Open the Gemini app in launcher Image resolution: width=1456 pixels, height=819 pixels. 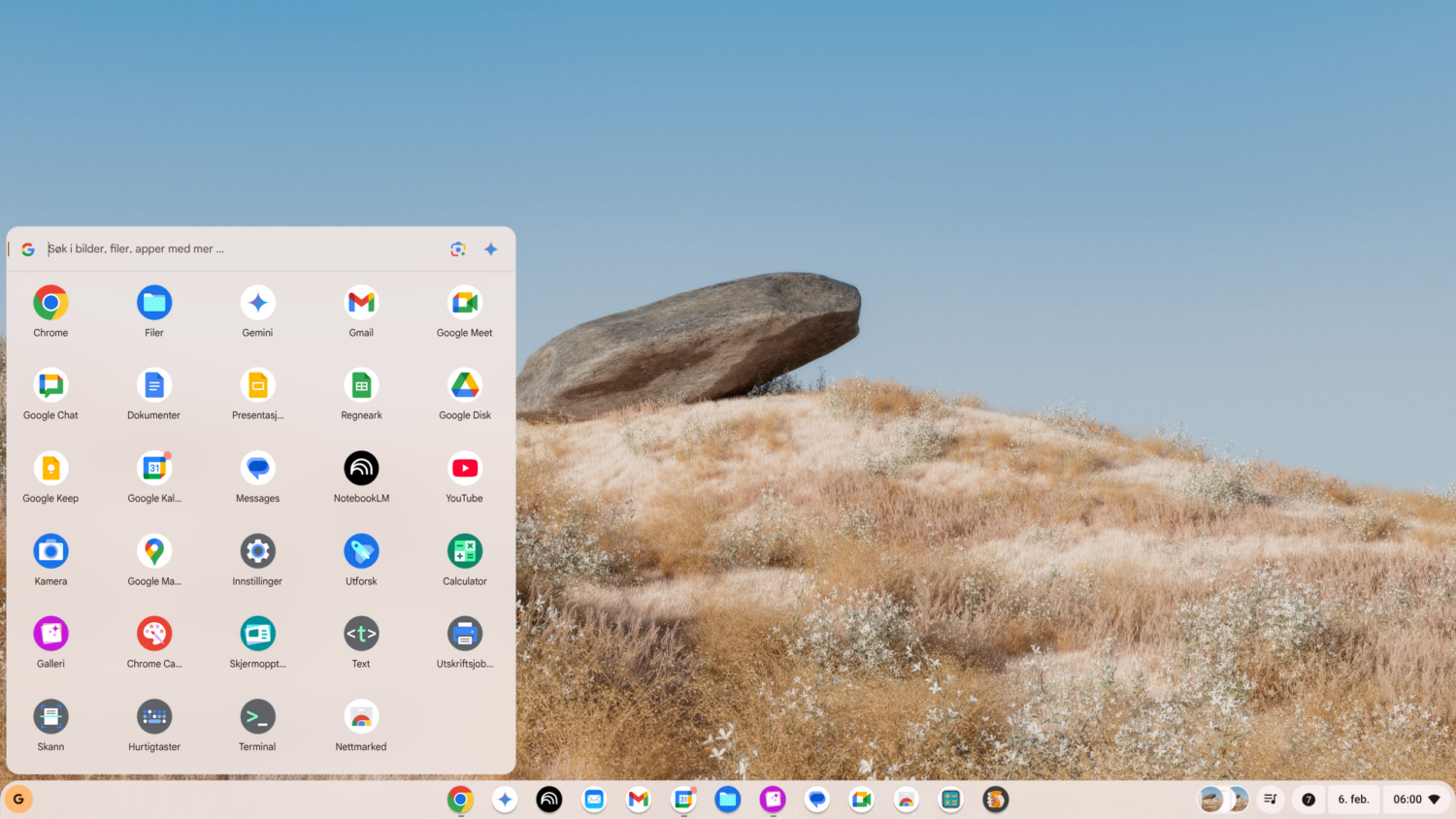tap(257, 304)
